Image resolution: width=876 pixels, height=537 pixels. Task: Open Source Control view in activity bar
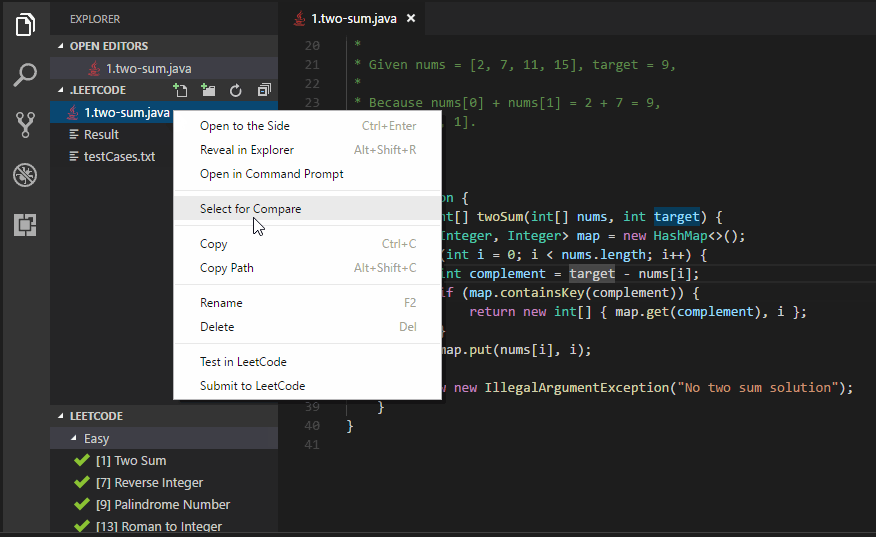pos(25,125)
